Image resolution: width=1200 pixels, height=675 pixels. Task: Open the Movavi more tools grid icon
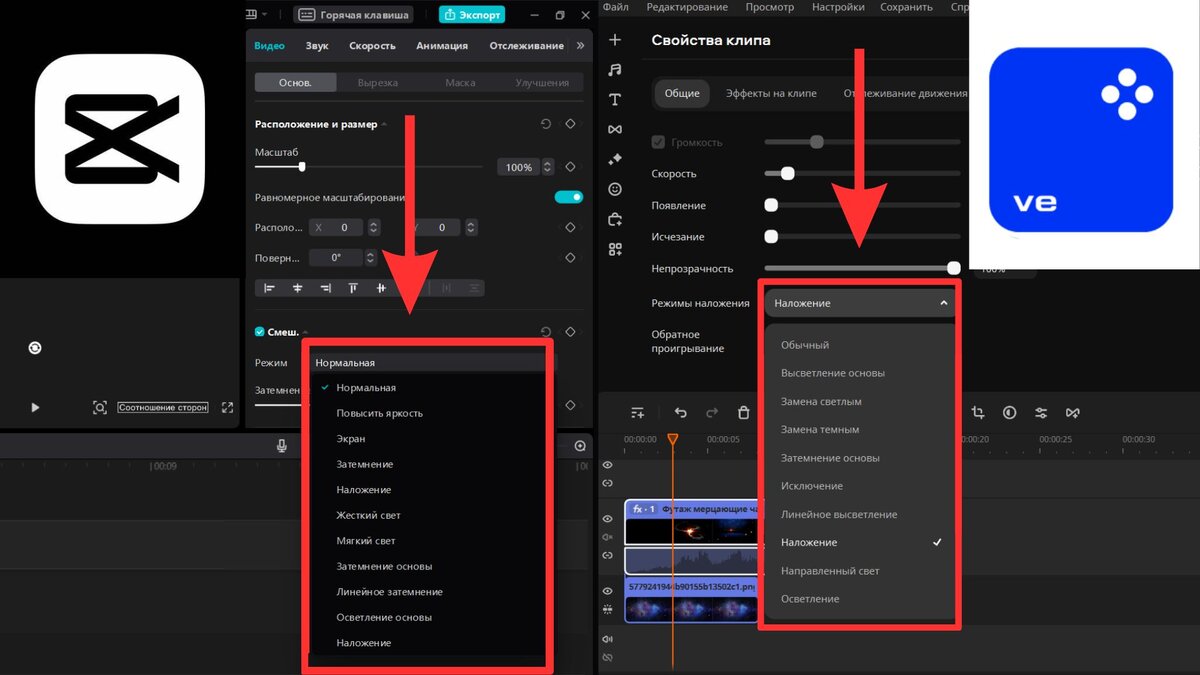point(615,249)
